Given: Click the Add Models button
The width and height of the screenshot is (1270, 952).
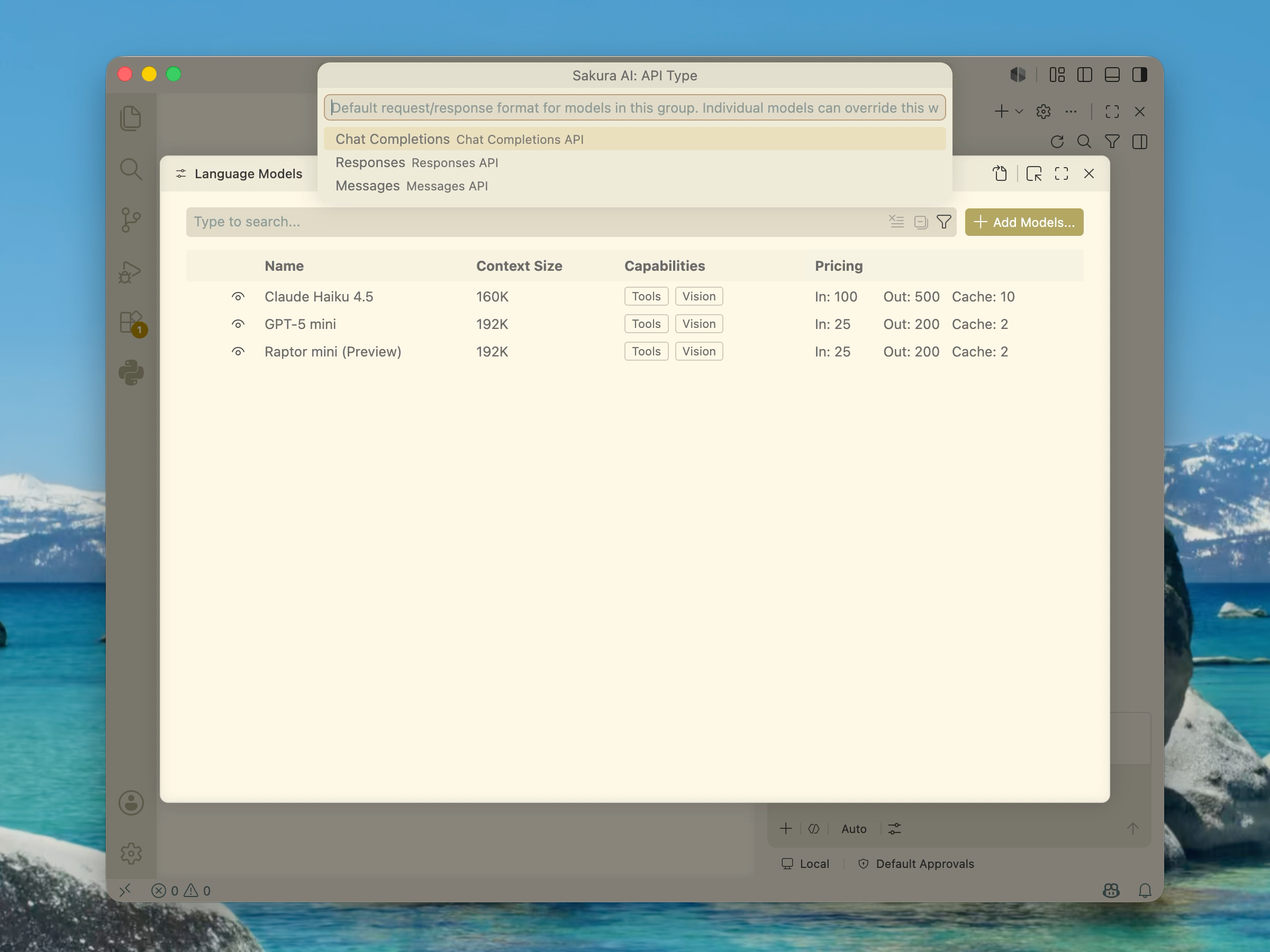Looking at the screenshot, I should click(1024, 222).
